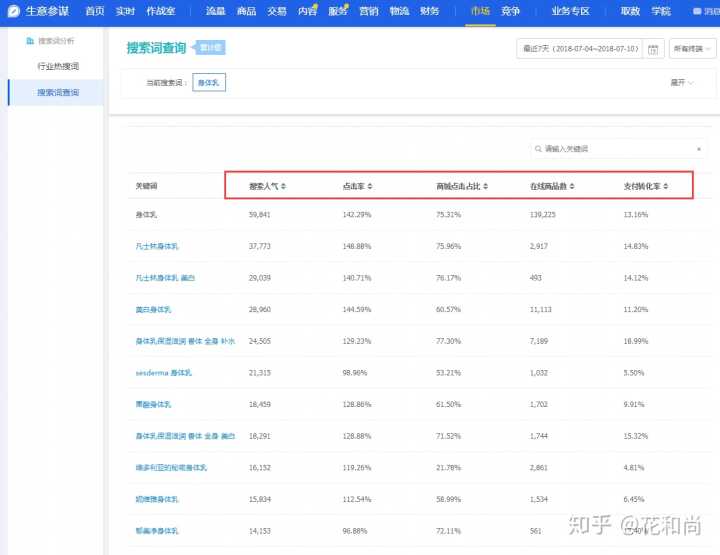Image resolution: width=720 pixels, height=555 pixels.
Task: Sort by 搜索人气 column arrows
Action: (283, 186)
